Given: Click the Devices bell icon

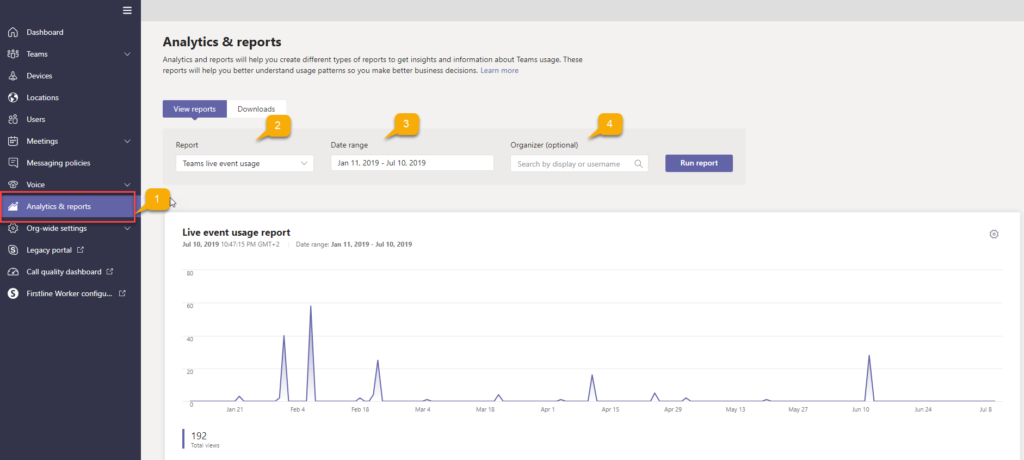Looking at the screenshot, I should tap(12, 76).
